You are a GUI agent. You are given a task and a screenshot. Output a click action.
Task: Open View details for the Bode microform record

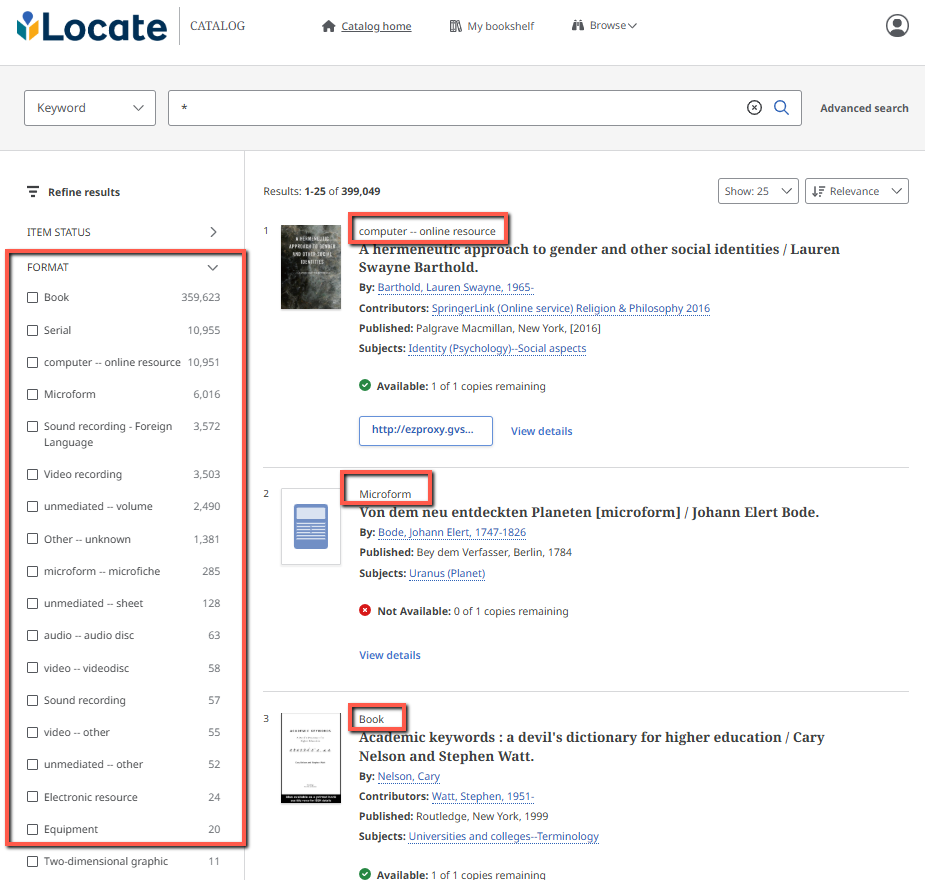[389, 654]
